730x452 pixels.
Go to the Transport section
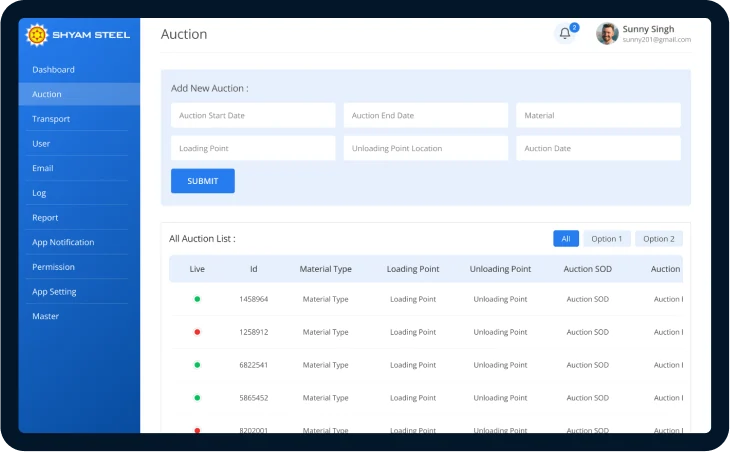pos(79,119)
